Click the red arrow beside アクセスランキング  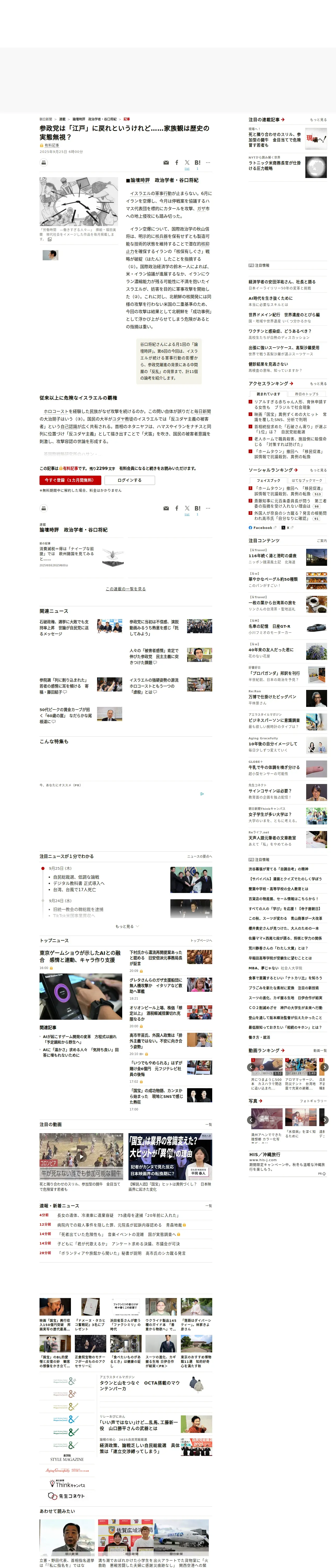click(x=292, y=383)
